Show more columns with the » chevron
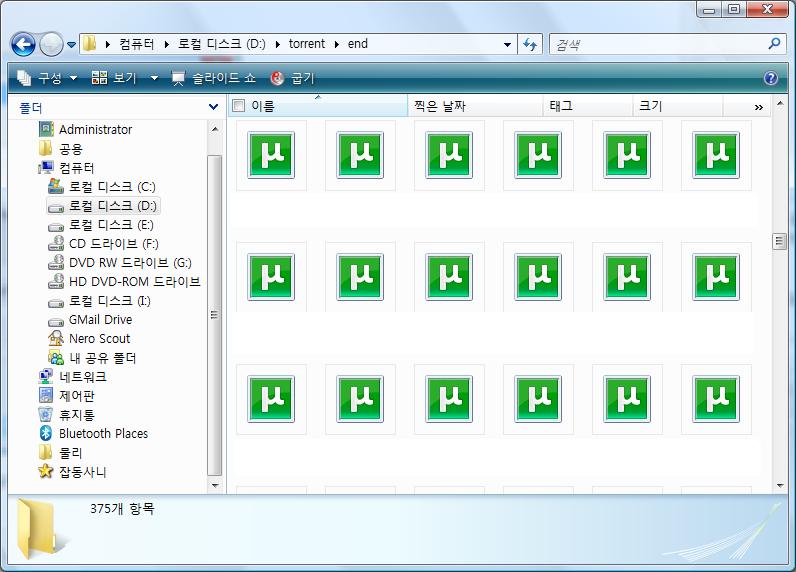Viewport: 796px width, 572px height. click(x=758, y=107)
